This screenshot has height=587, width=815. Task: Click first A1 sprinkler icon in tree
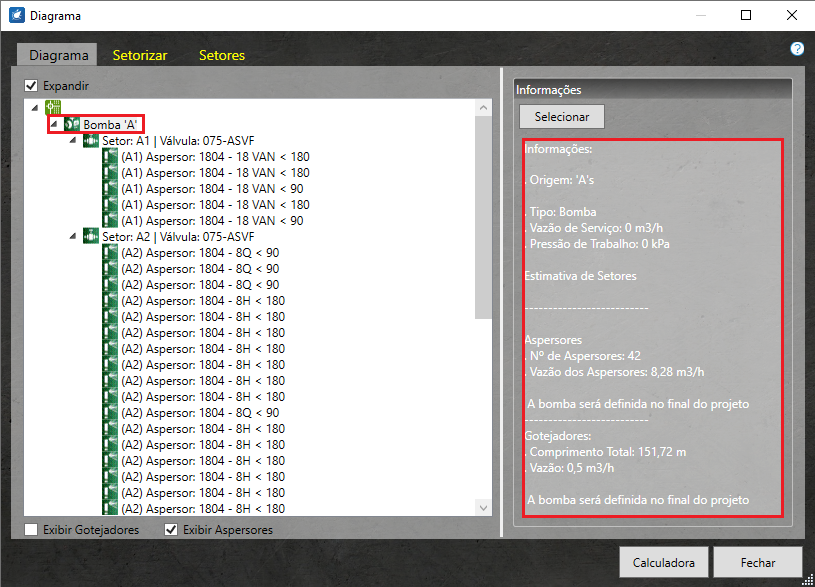point(110,157)
